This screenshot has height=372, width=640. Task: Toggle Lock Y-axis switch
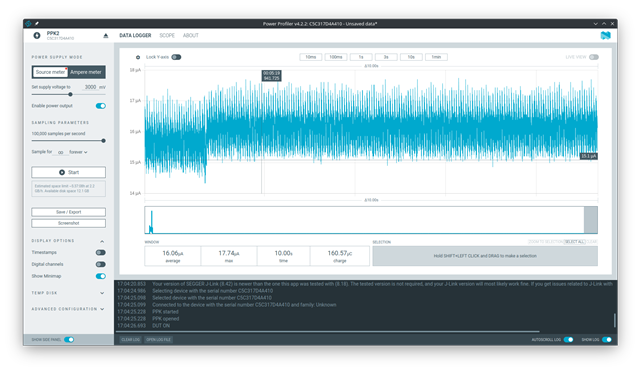[176, 57]
